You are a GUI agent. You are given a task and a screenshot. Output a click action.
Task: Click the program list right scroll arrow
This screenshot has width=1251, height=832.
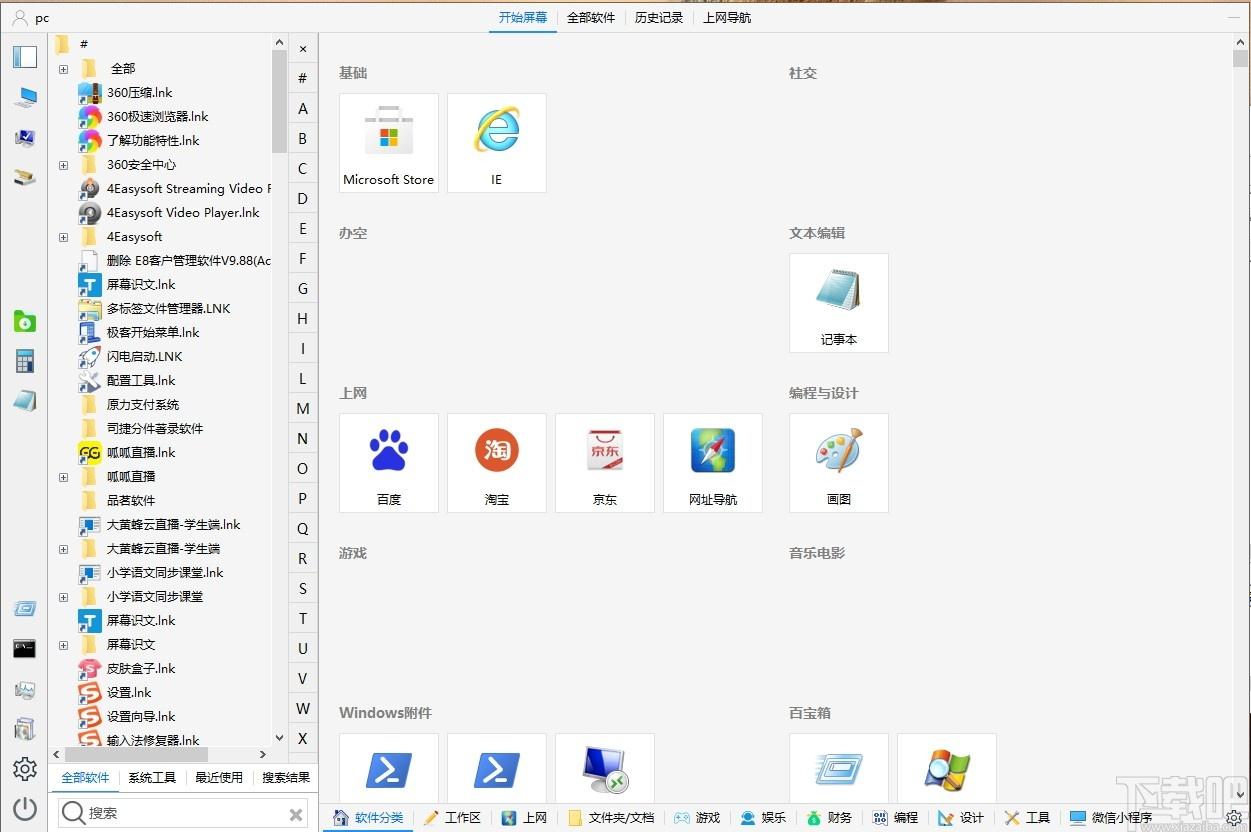[264, 755]
